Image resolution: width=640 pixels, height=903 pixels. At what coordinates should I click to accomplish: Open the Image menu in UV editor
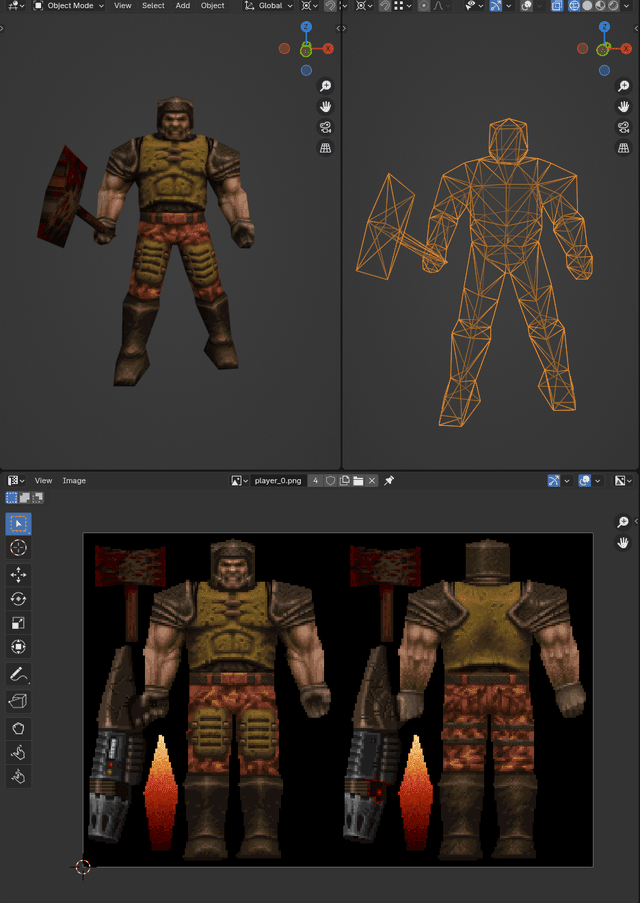(74, 481)
